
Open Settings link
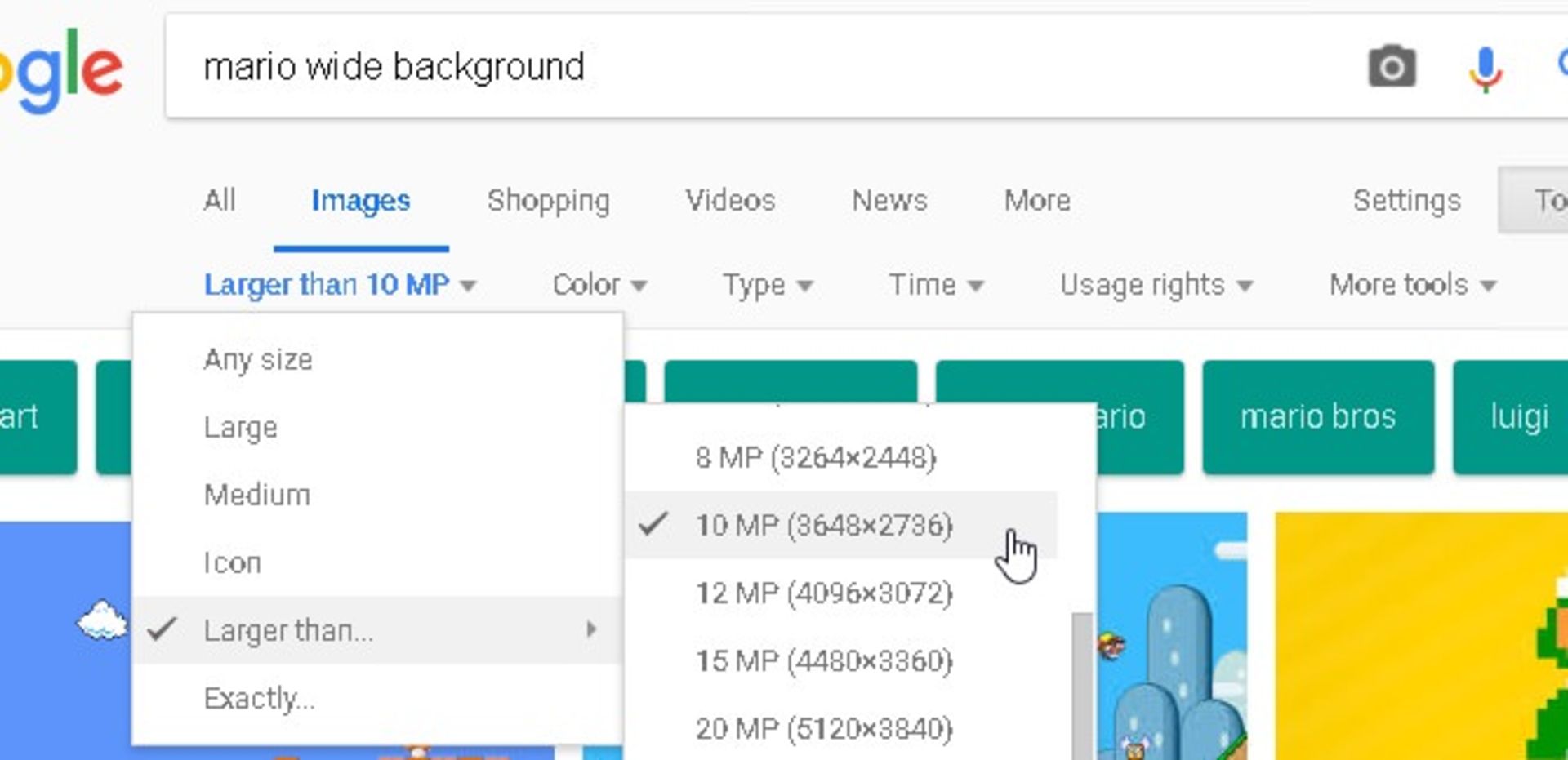pos(1407,201)
